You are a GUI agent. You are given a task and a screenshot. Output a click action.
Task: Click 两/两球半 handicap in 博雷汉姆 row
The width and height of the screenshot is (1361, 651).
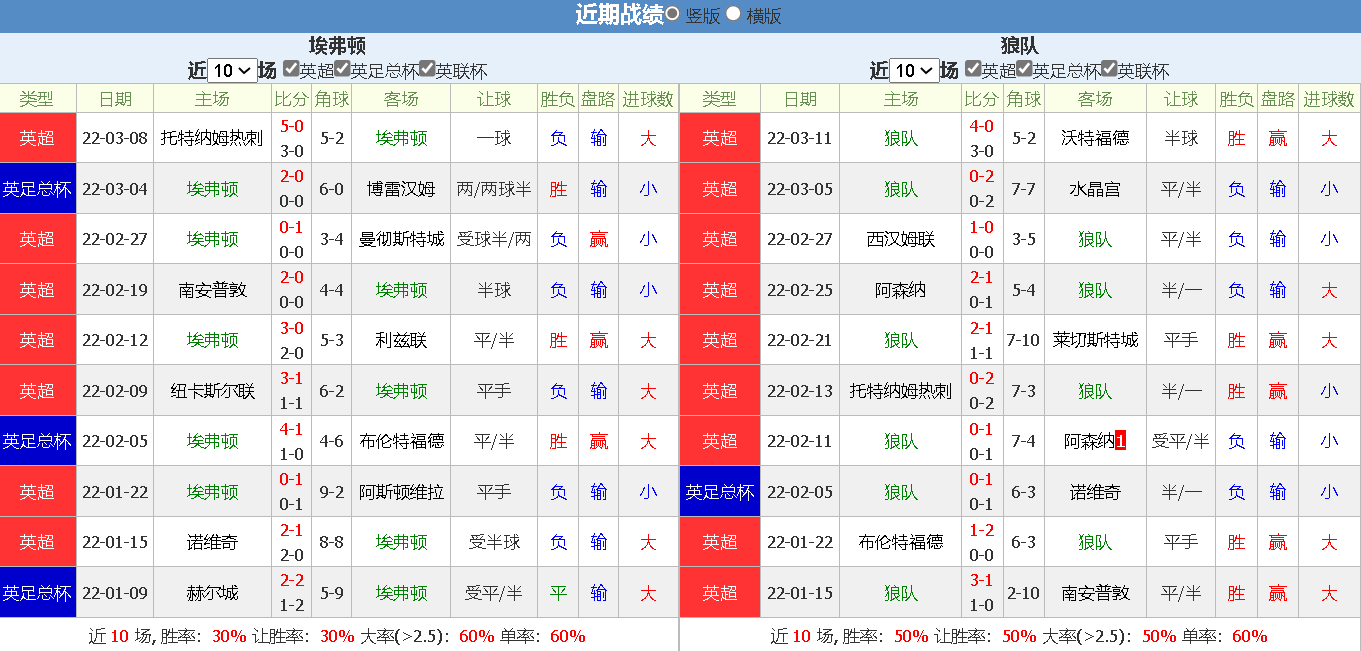[494, 189]
